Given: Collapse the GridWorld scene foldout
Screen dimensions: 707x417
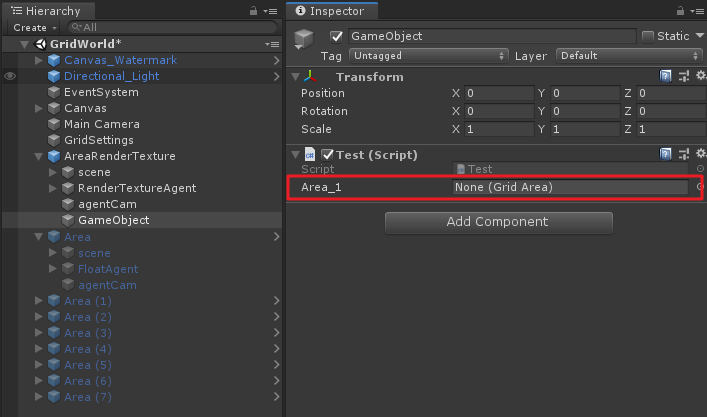Looking at the screenshot, I should pos(25,44).
